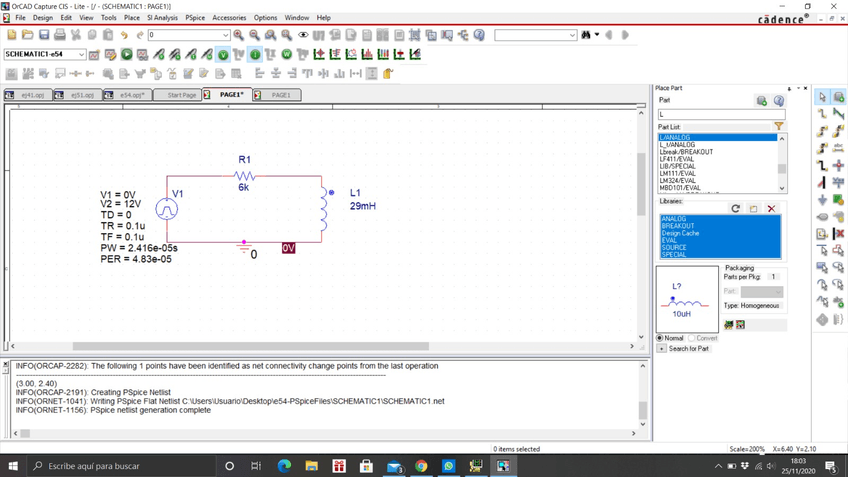The width and height of the screenshot is (848, 477).
Task: Click the Windows Task View icon
Action: pyautogui.click(x=256, y=466)
